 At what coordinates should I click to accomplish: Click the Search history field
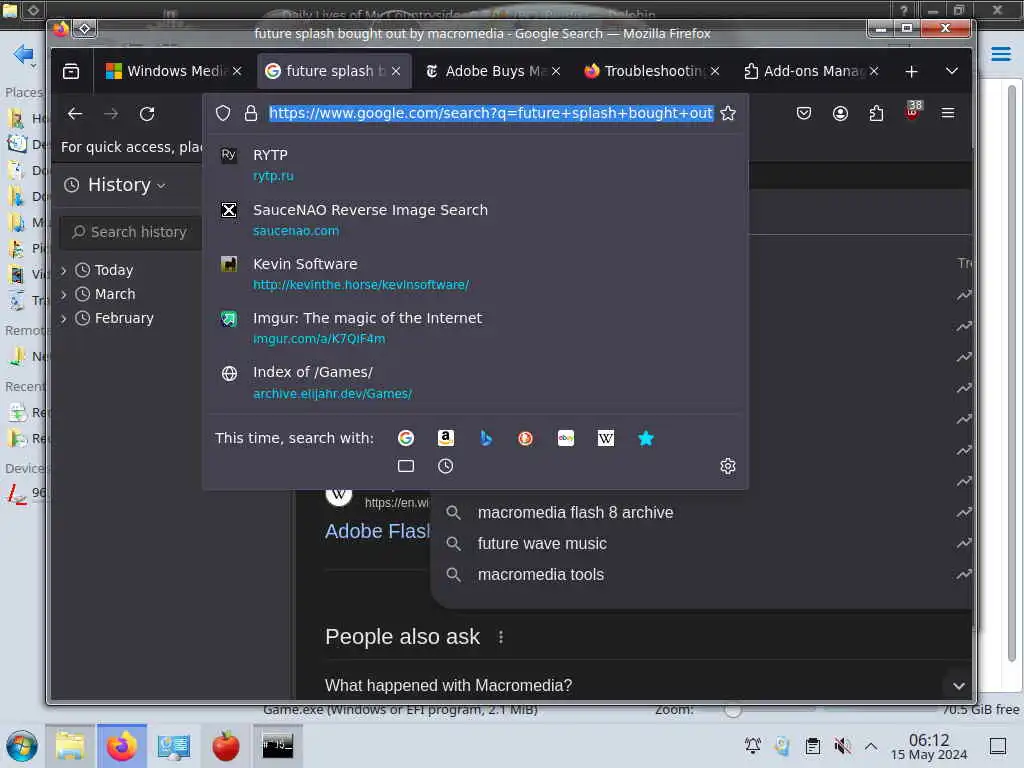click(x=131, y=232)
